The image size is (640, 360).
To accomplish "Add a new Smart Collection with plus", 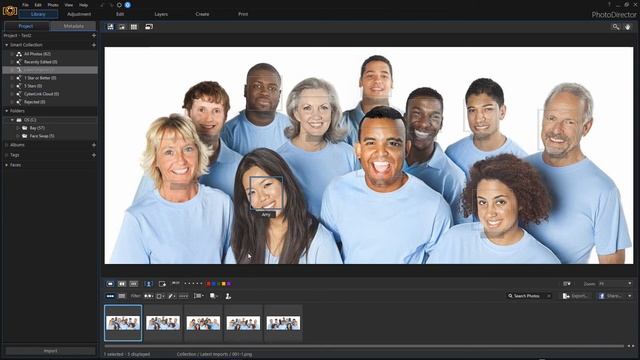I will (94, 45).
